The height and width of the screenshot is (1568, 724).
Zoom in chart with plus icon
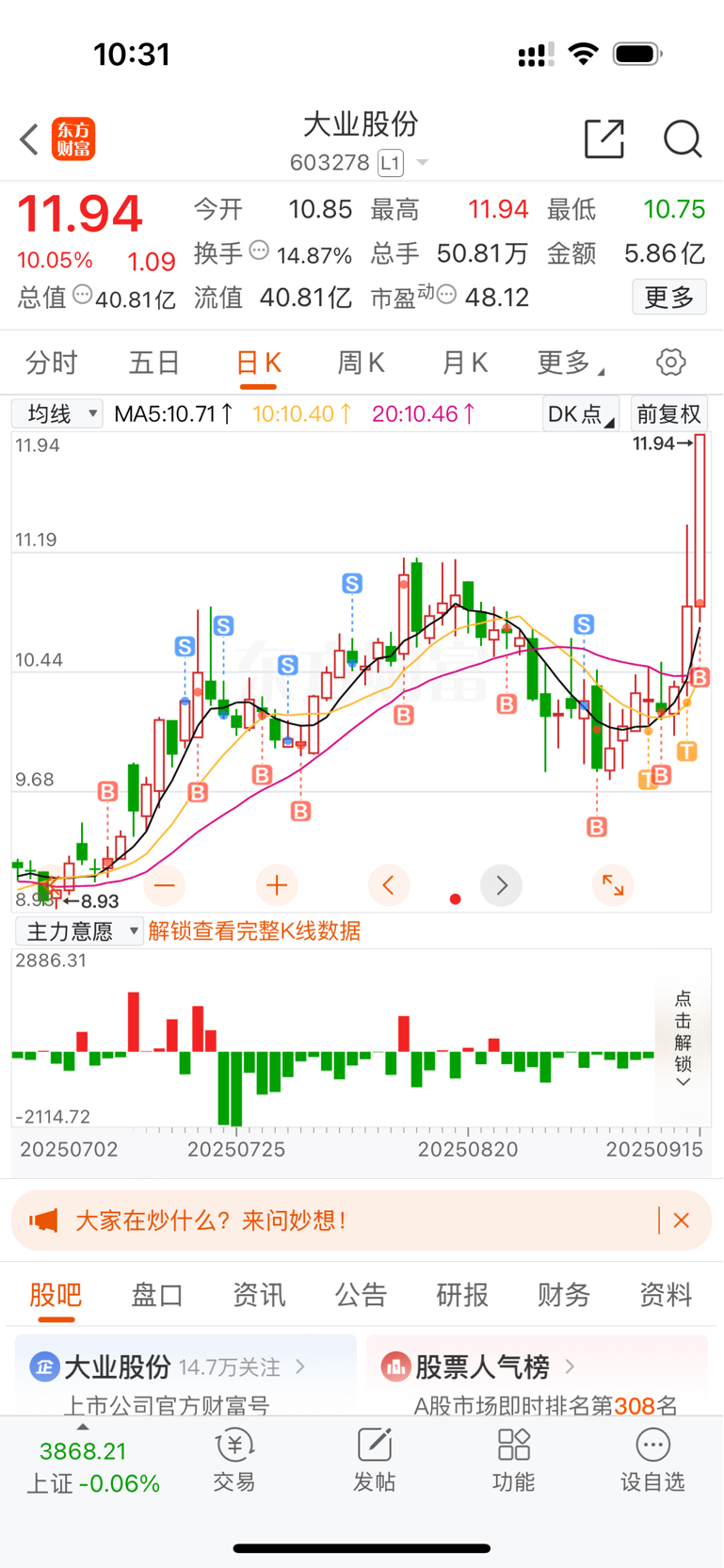click(x=277, y=885)
